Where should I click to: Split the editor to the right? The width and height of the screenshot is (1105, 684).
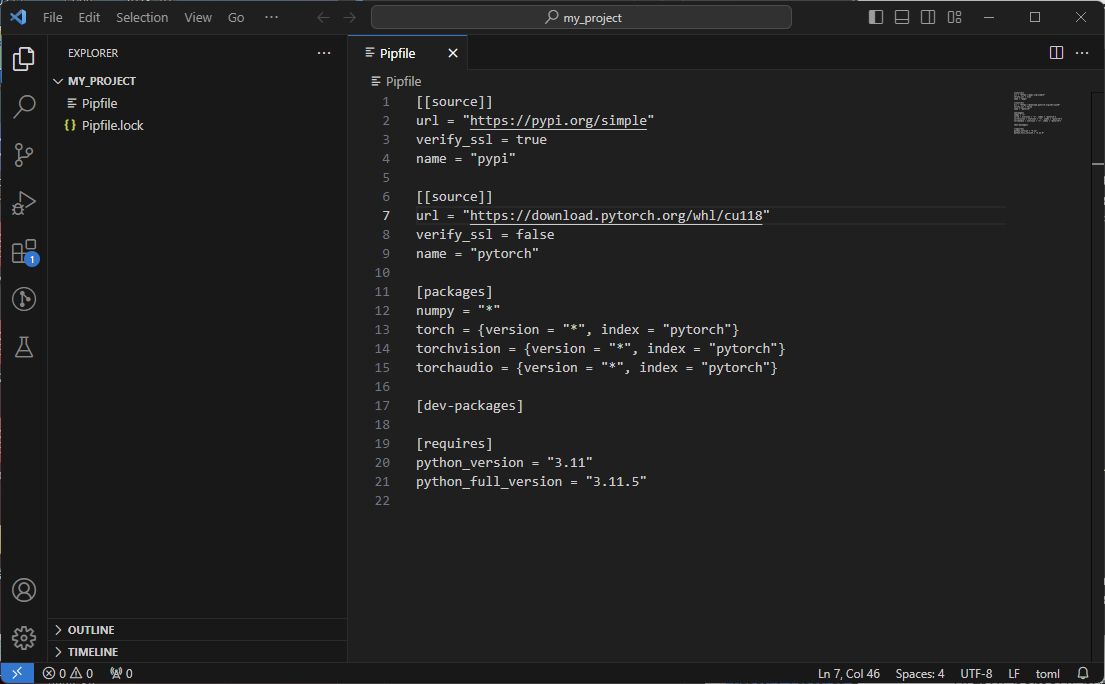click(x=1056, y=53)
